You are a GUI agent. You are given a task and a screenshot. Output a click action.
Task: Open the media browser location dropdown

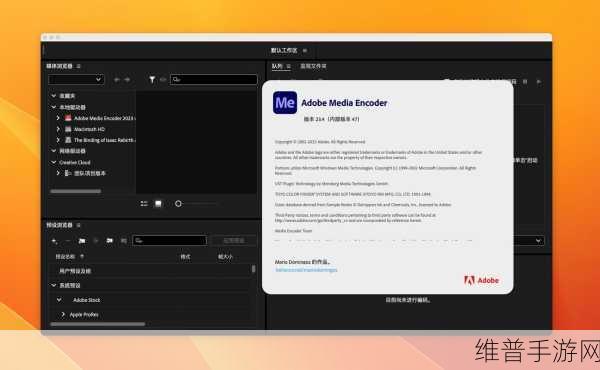click(x=76, y=79)
